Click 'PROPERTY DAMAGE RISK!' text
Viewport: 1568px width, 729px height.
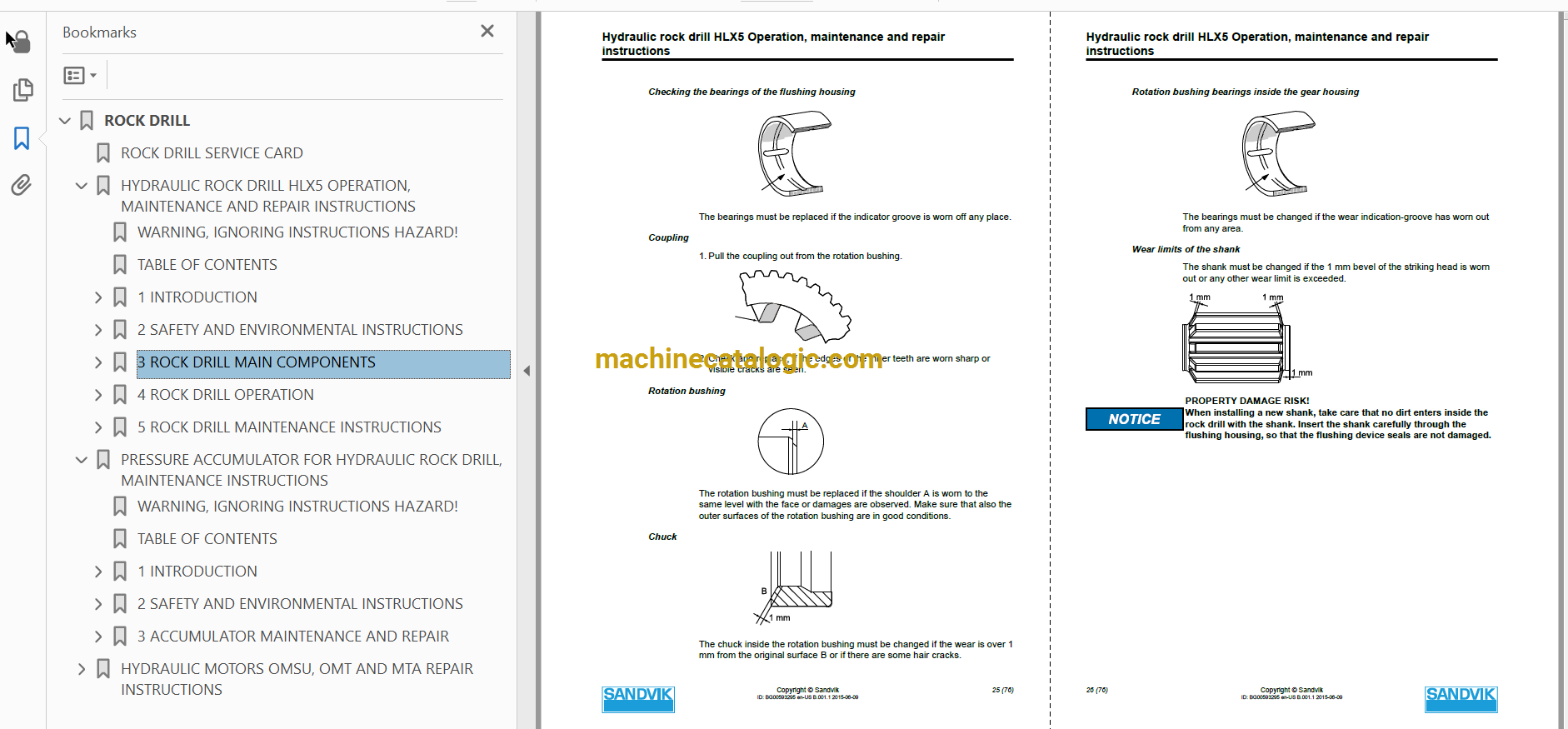[x=1247, y=401]
